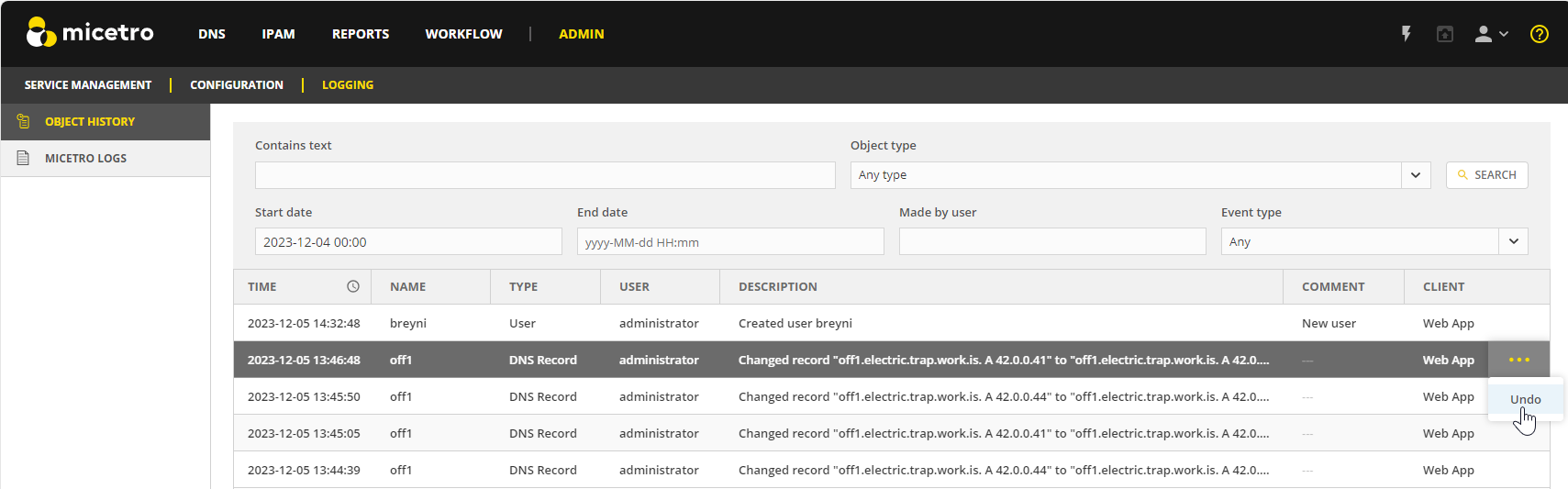The width and height of the screenshot is (1568, 489).
Task: Click the clock icon in Time column
Action: point(352,286)
